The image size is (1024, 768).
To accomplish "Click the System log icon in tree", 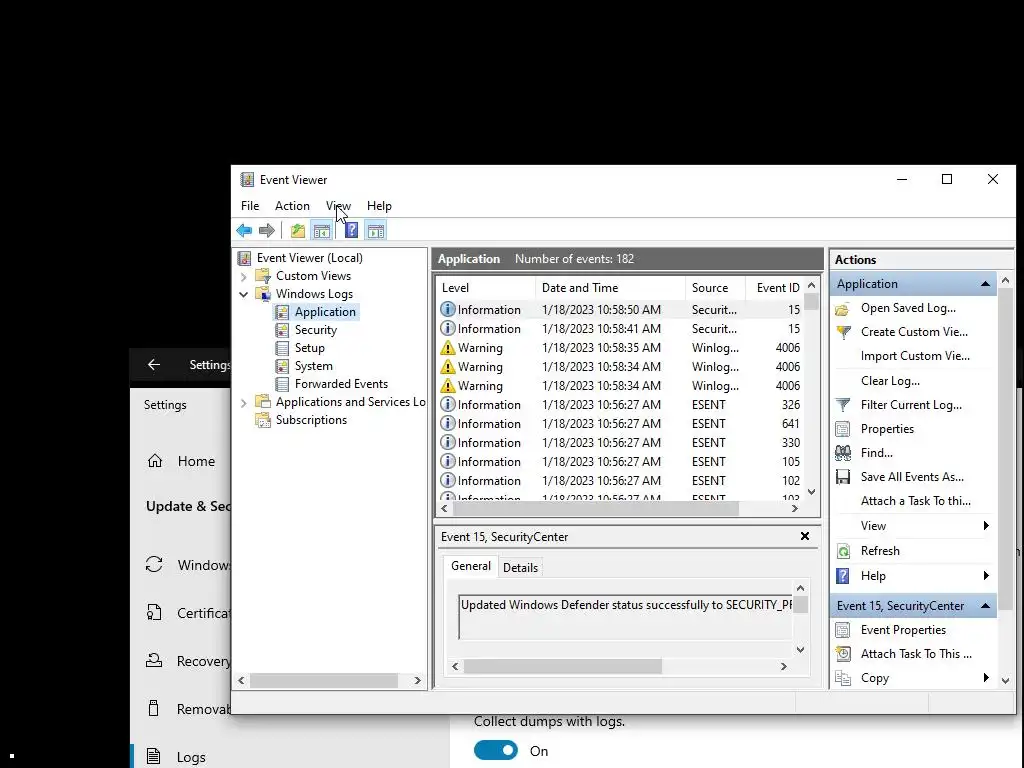I will tap(282, 366).
